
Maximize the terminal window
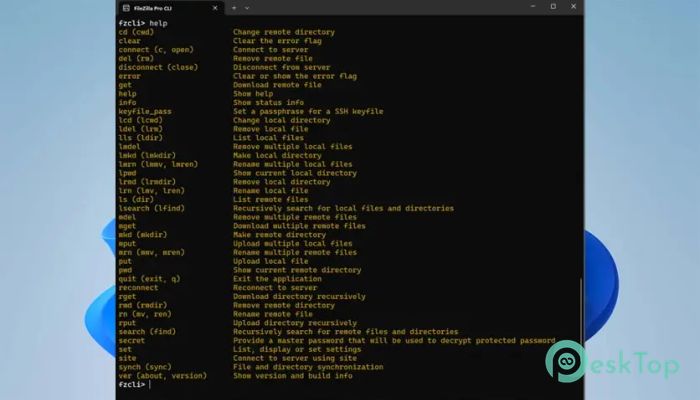click(553, 7)
